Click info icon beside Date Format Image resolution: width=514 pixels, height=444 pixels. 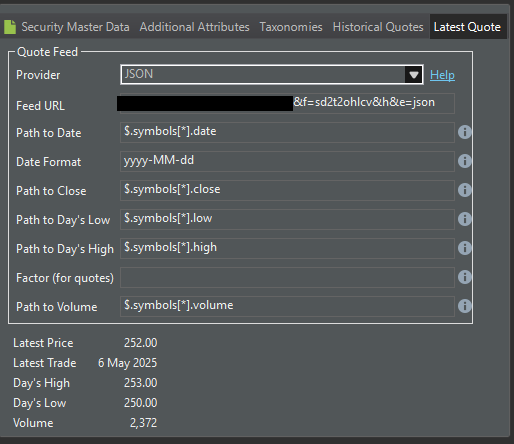pyautogui.click(x=465, y=161)
